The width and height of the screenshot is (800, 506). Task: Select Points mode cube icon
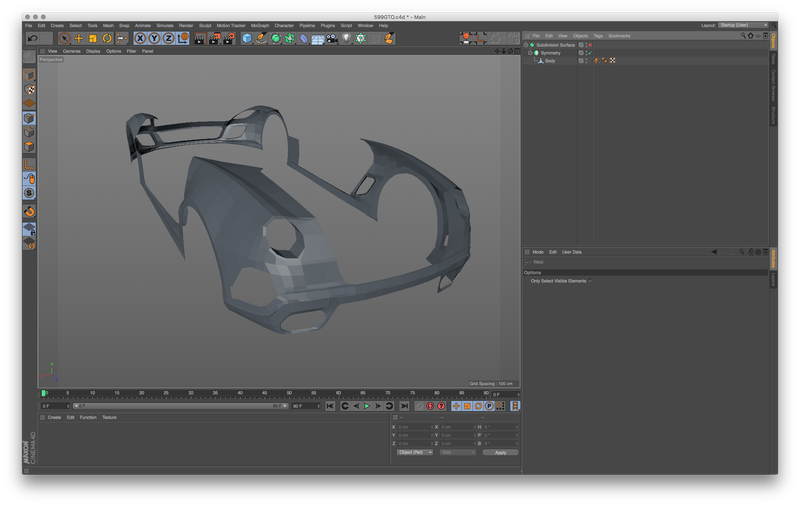point(30,118)
